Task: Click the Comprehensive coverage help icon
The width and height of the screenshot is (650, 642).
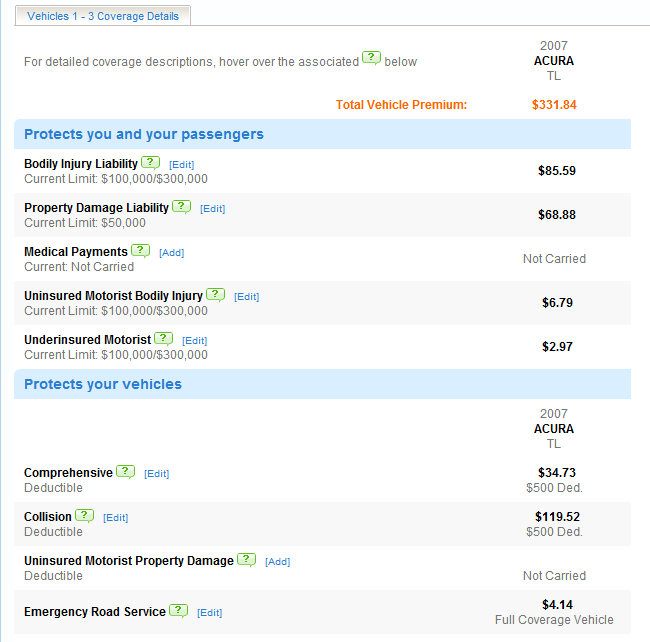Action: click(125, 471)
